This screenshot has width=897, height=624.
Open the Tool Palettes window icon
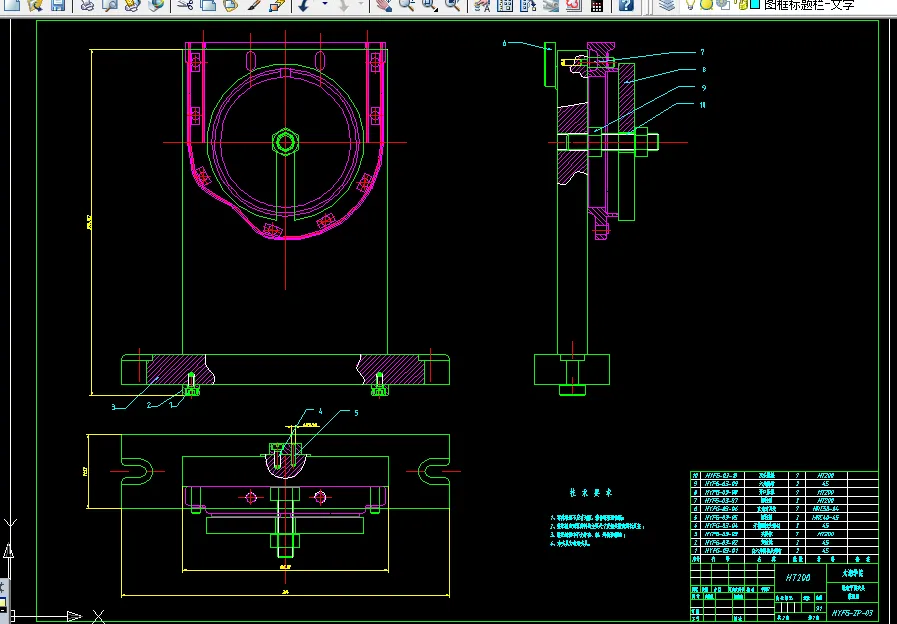point(528,5)
